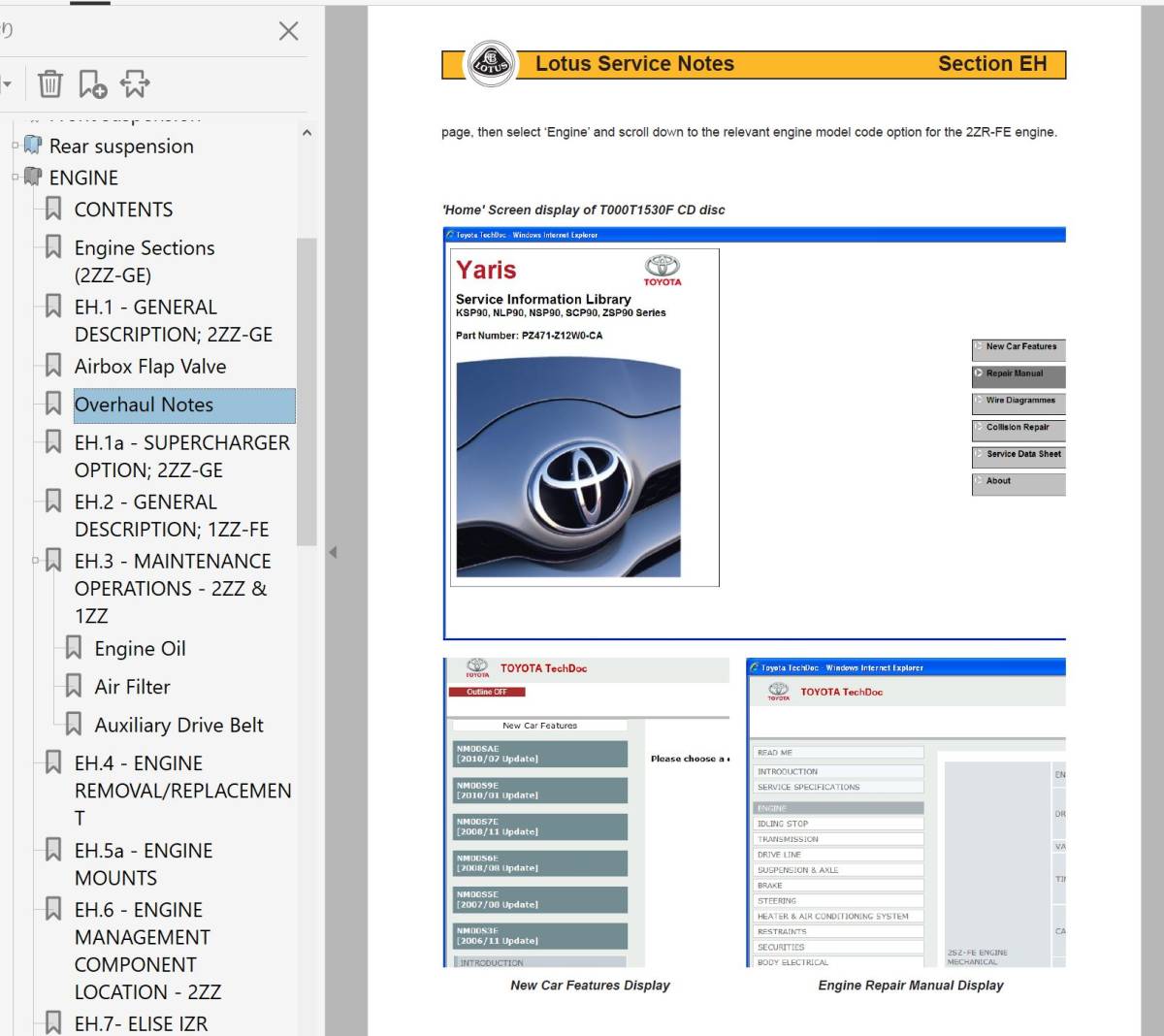Add a new bookmark
This screenshot has height=1036, width=1164.
(92, 84)
